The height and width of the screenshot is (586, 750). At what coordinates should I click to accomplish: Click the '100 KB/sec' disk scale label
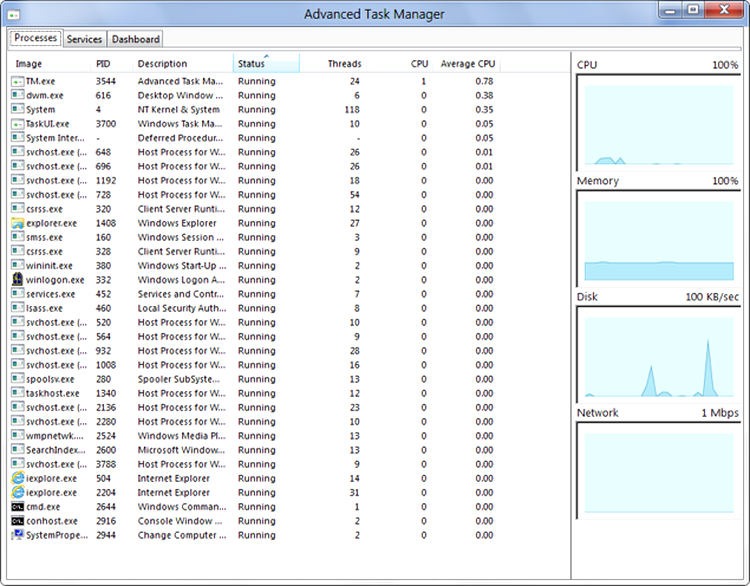(712, 297)
